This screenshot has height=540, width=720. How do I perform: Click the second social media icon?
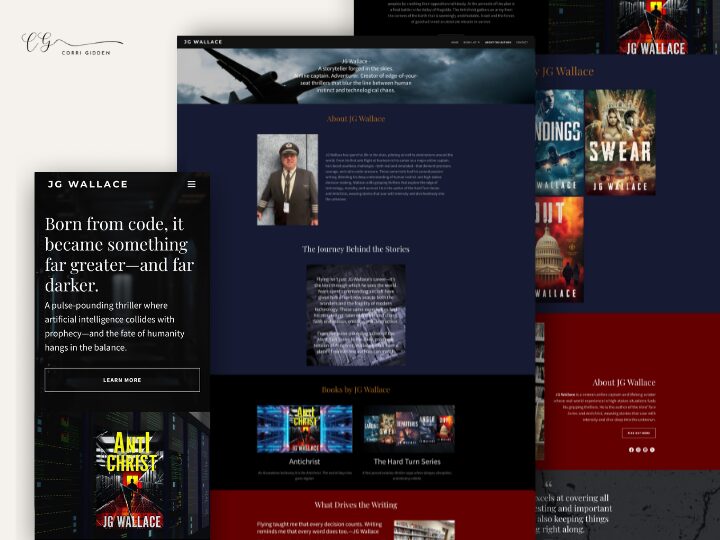point(638,449)
